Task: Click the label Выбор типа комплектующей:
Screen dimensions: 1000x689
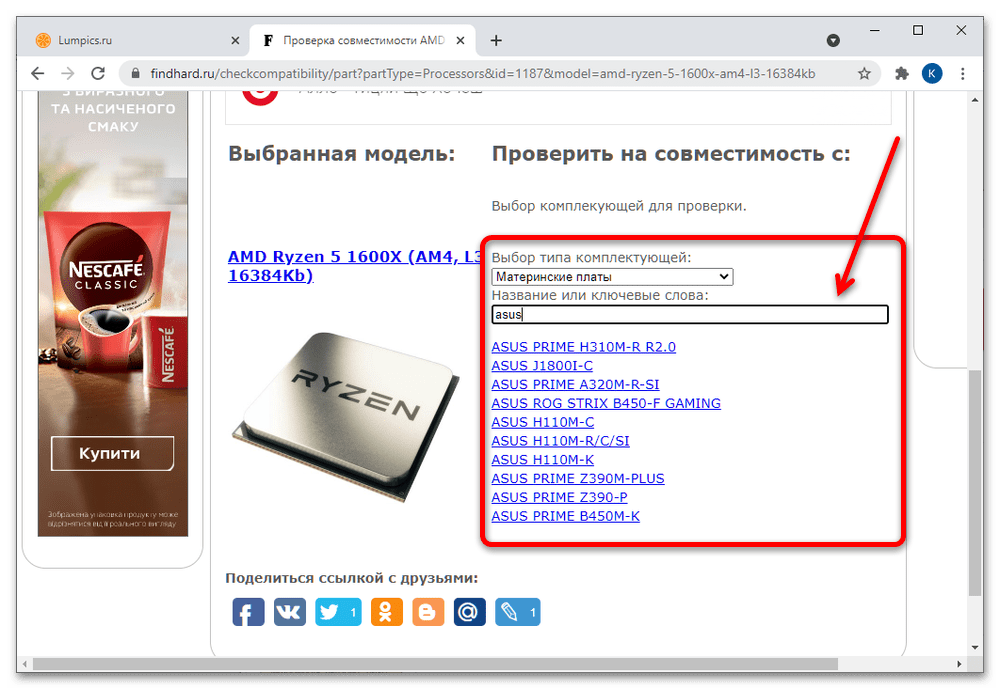Action: (591, 258)
